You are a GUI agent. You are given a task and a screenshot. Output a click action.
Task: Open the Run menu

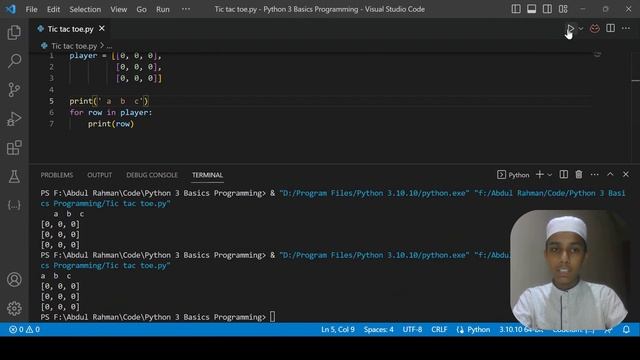coord(162,9)
